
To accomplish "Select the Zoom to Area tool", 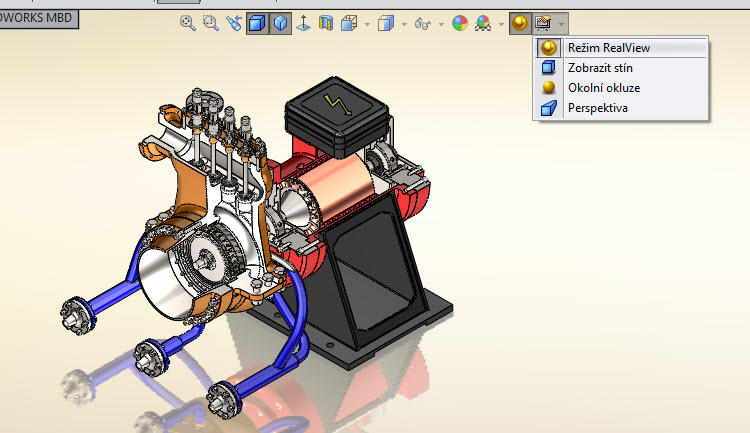I will (x=210, y=23).
